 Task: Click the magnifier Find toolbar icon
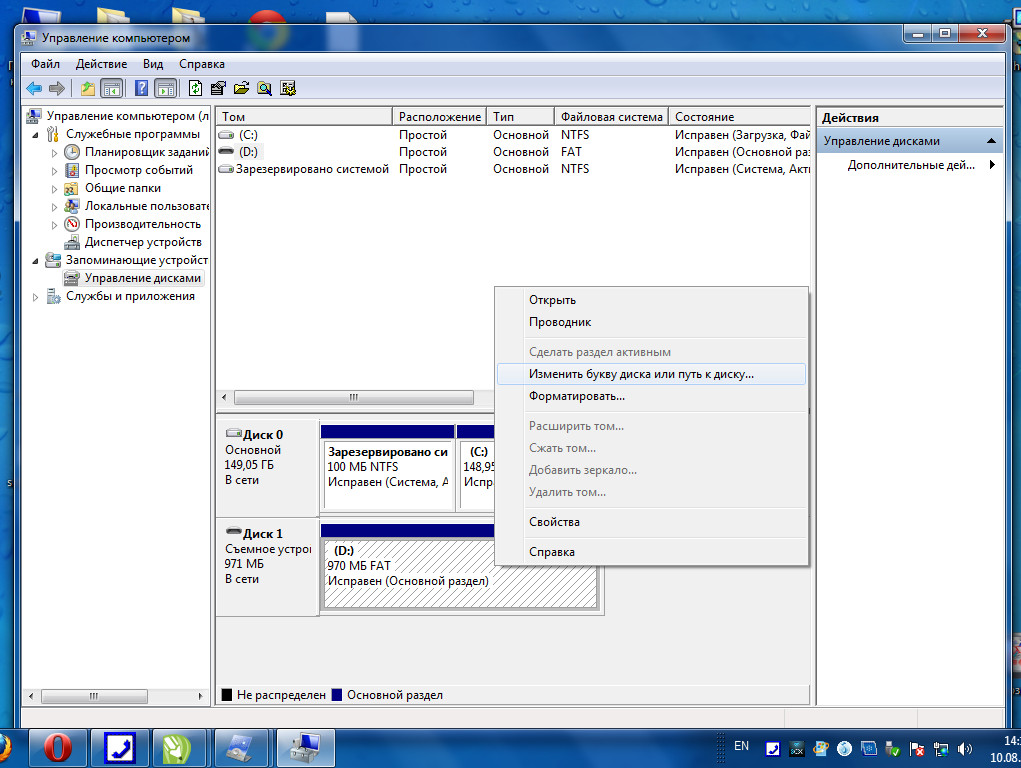click(x=264, y=88)
